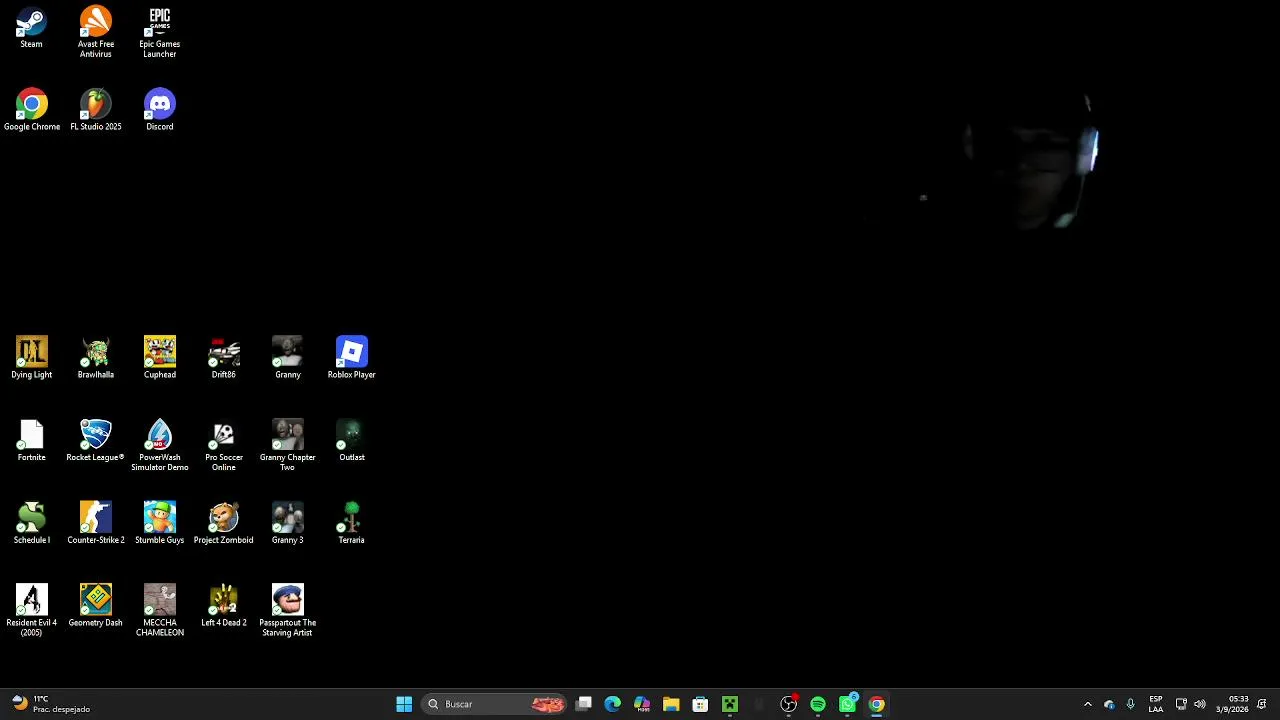Change the ESP LAA input language
The height and width of the screenshot is (720, 1280).
(1156, 704)
